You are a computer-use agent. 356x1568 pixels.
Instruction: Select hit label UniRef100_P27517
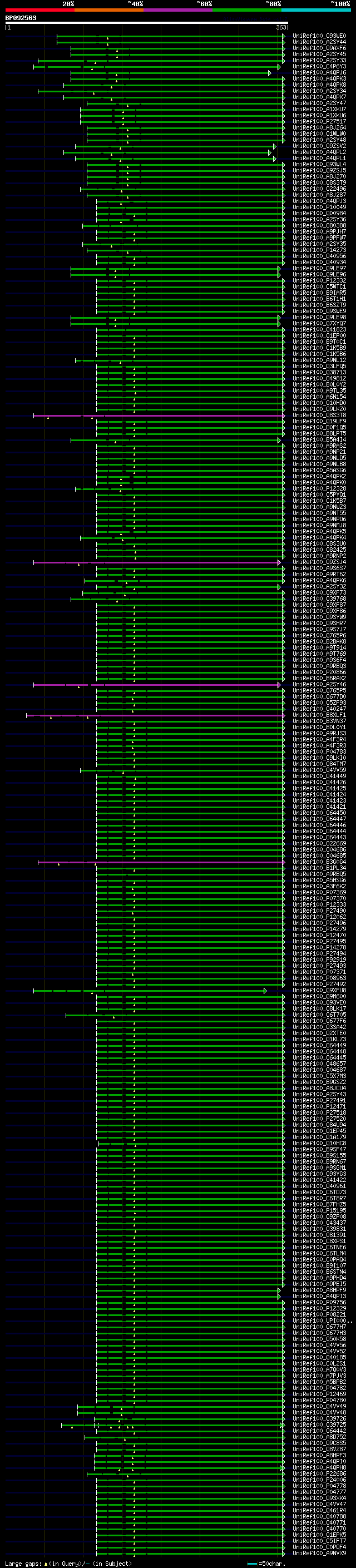tap(319, 122)
